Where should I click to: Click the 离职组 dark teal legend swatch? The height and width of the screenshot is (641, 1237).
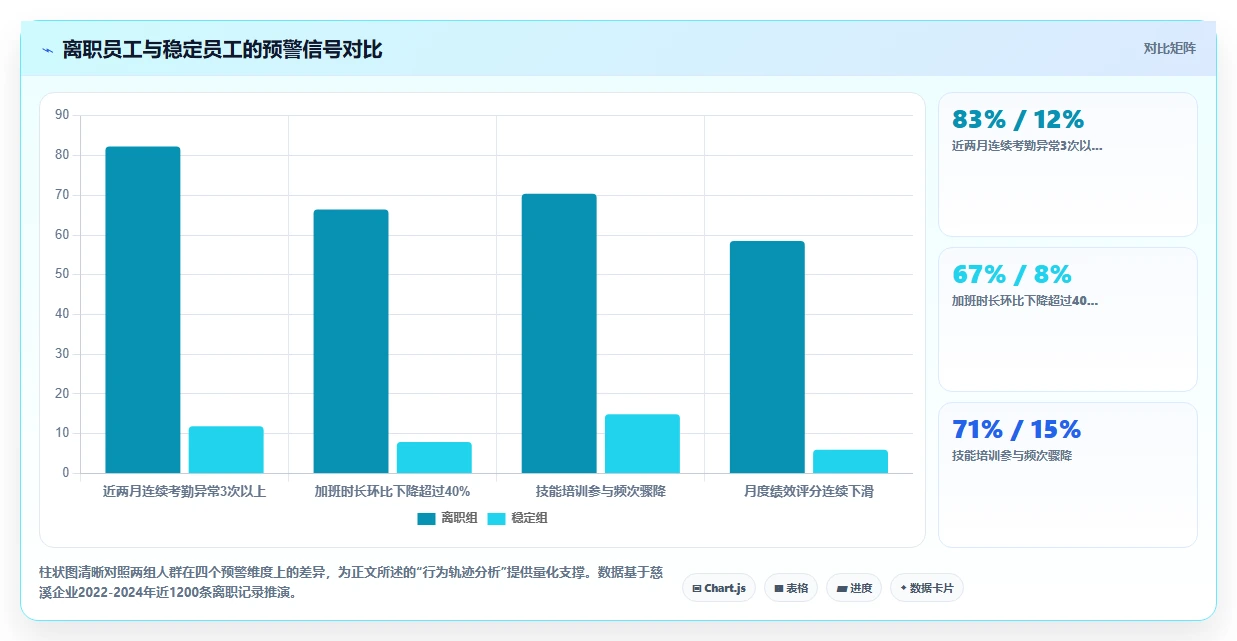pyautogui.click(x=427, y=518)
